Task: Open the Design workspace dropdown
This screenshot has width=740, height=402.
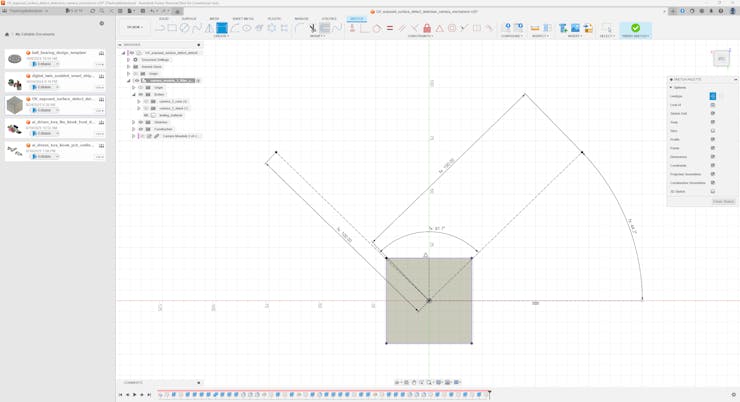Action: [134, 27]
